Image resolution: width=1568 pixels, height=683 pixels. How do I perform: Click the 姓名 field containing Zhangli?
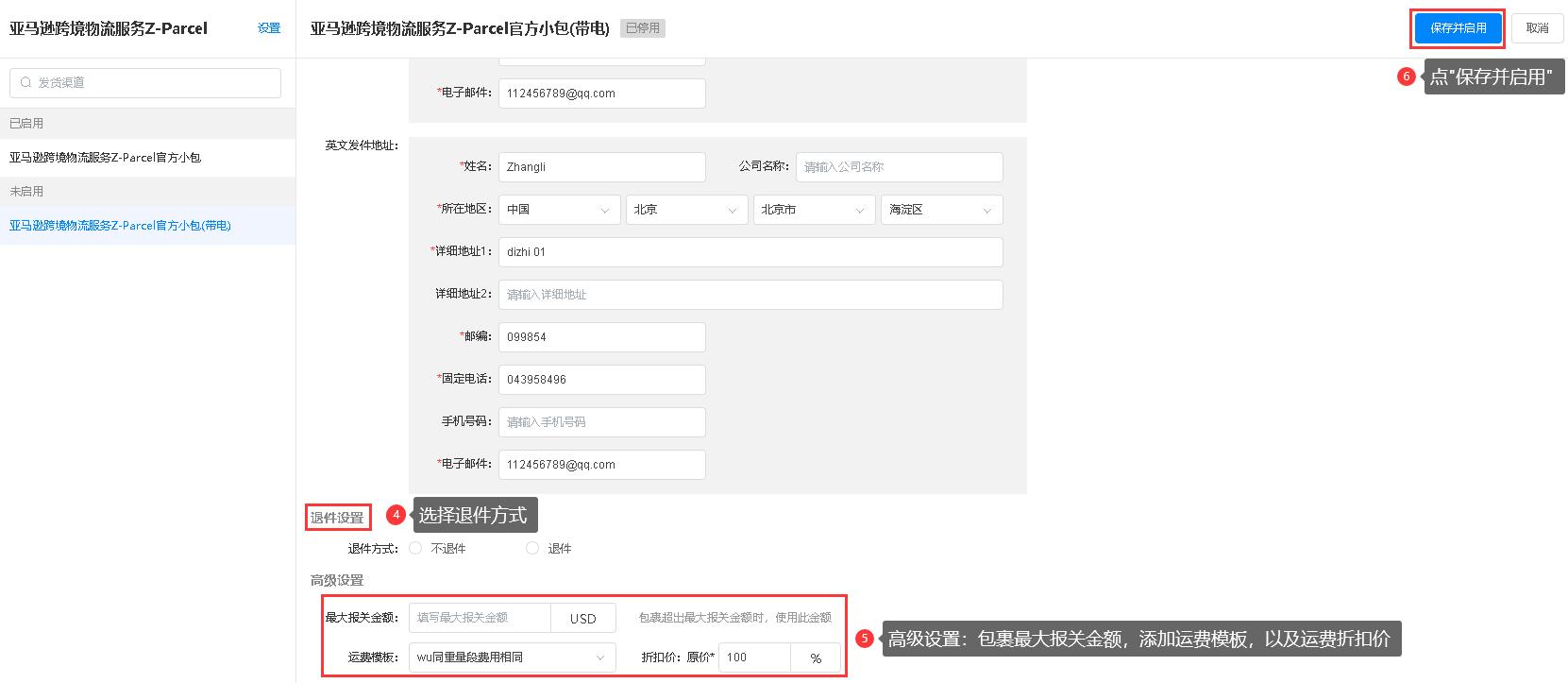click(602, 167)
